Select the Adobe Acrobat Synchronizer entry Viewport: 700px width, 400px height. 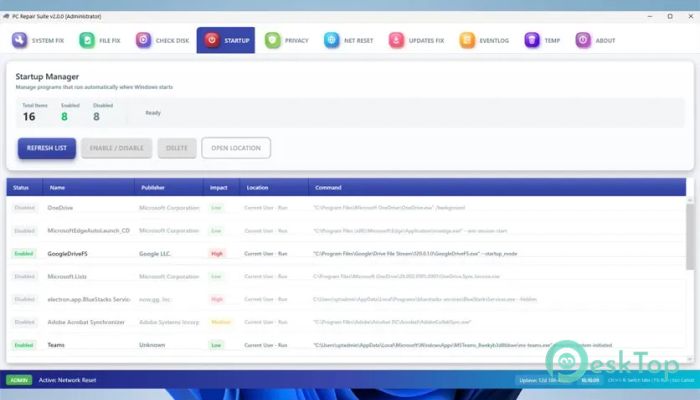tap(346, 322)
